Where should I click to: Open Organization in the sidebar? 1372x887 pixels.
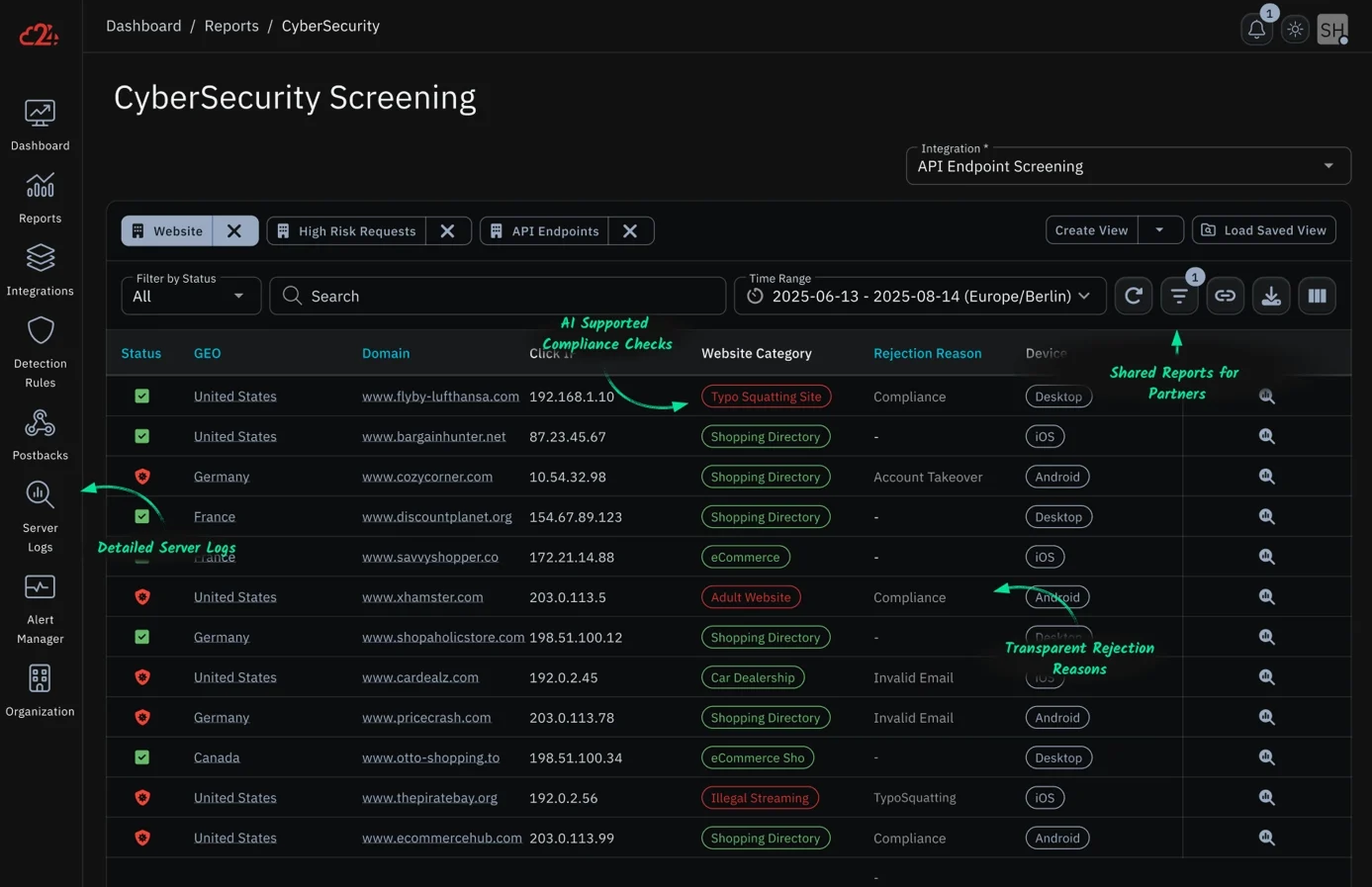pos(40,691)
